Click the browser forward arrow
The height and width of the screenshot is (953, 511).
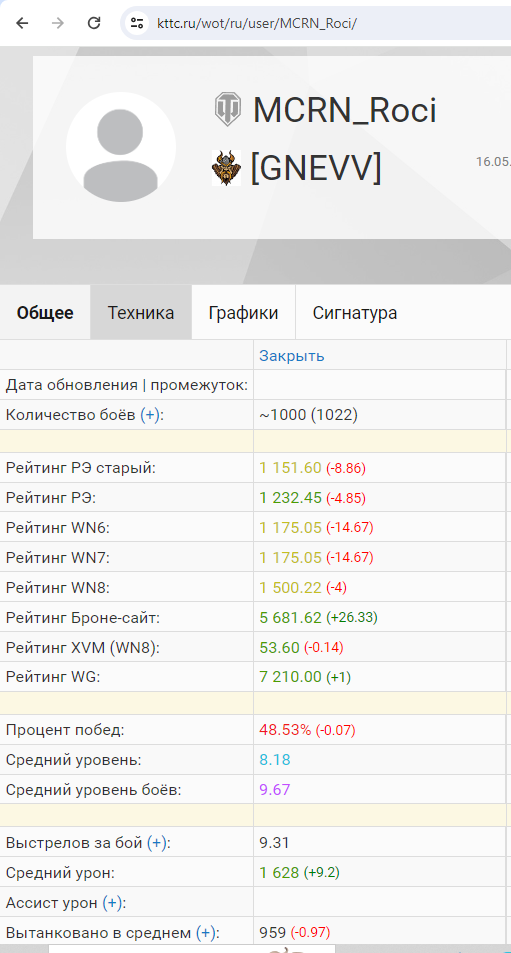58,23
